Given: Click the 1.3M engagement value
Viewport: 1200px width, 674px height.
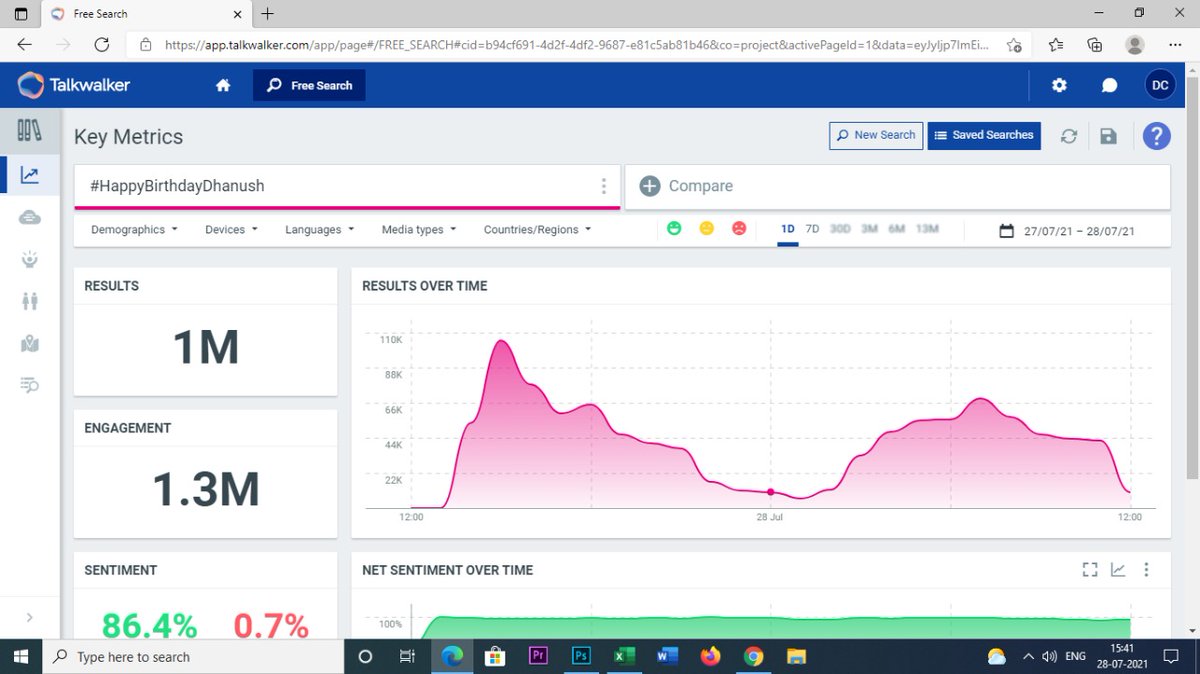Looking at the screenshot, I should pyautogui.click(x=206, y=490).
